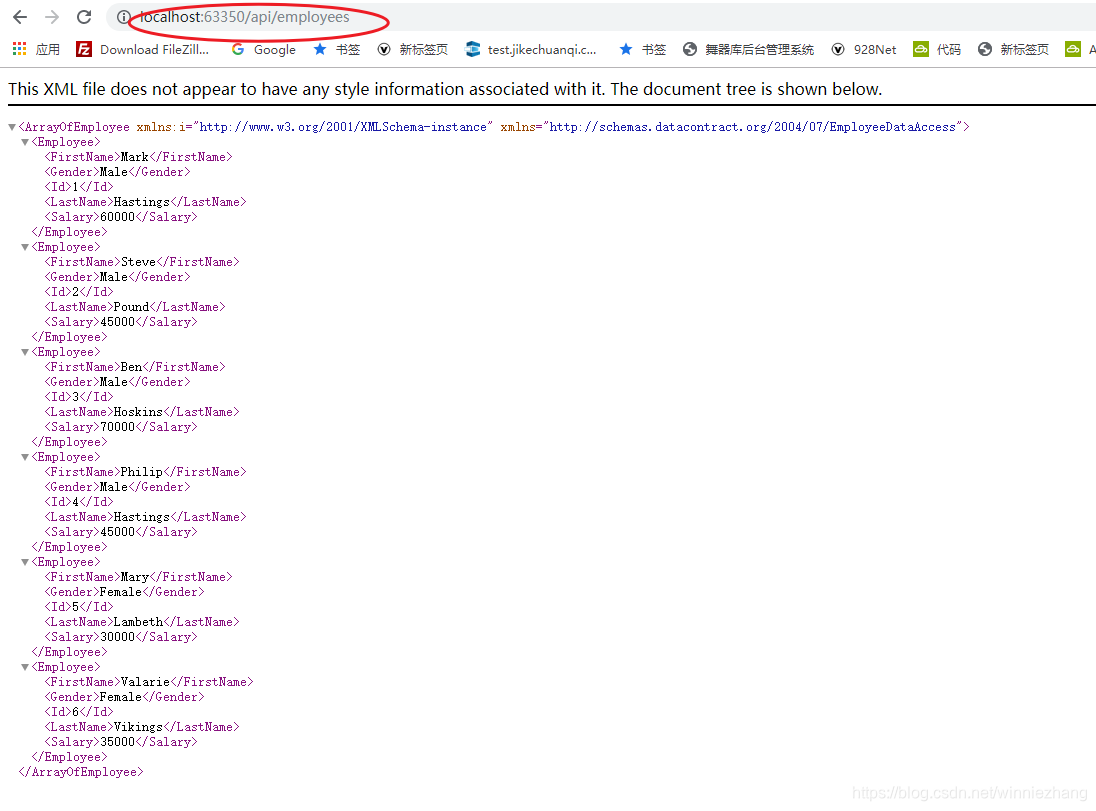Click the XMLSchema-instance namespace URL

[343, 127]
